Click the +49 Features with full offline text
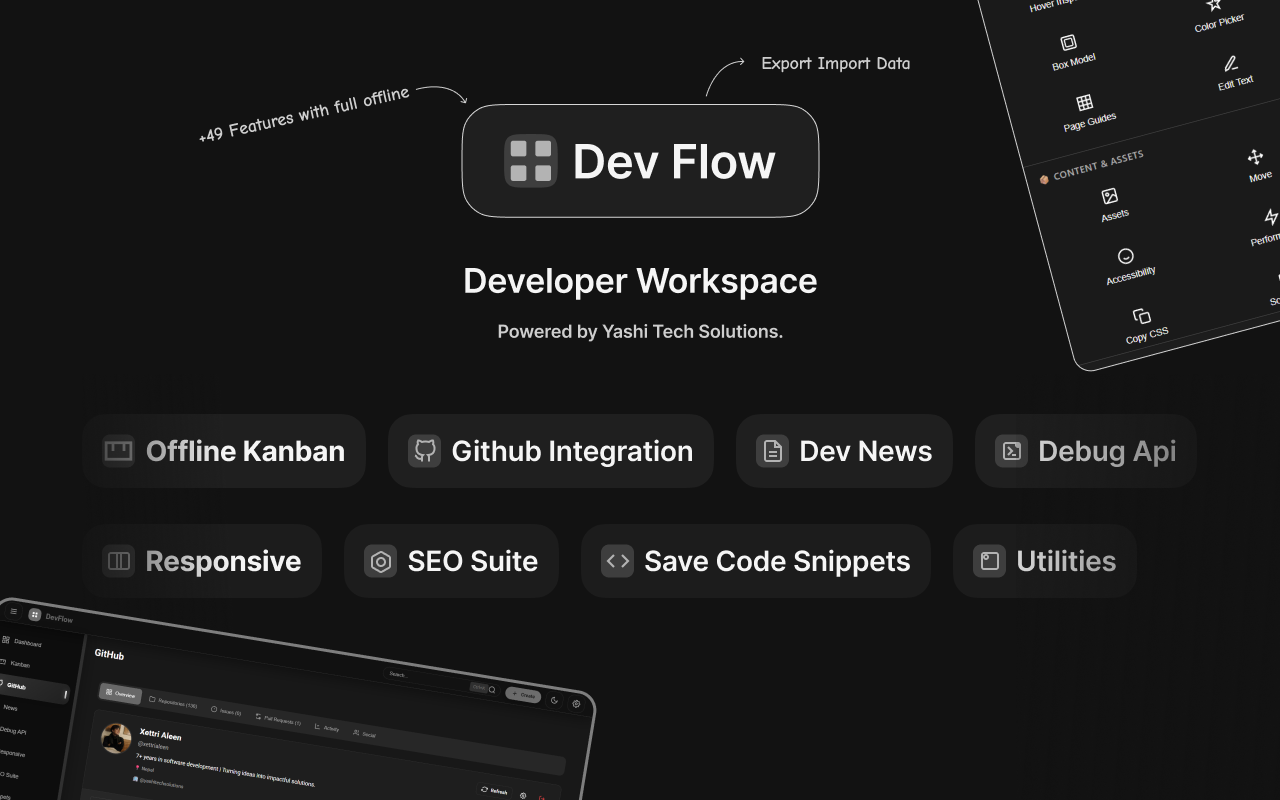1280x800 pixels. point(304,114)
